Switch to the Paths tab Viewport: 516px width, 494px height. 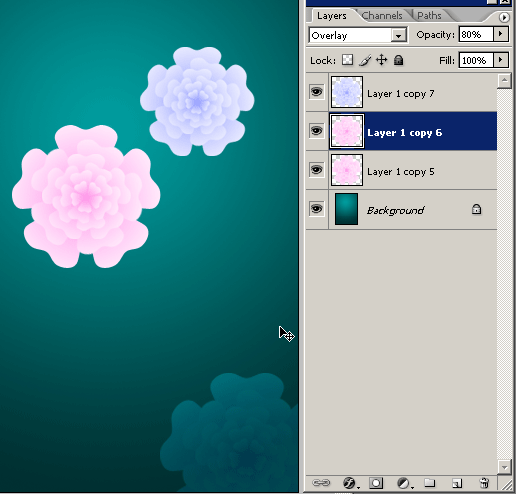[429, 15]
